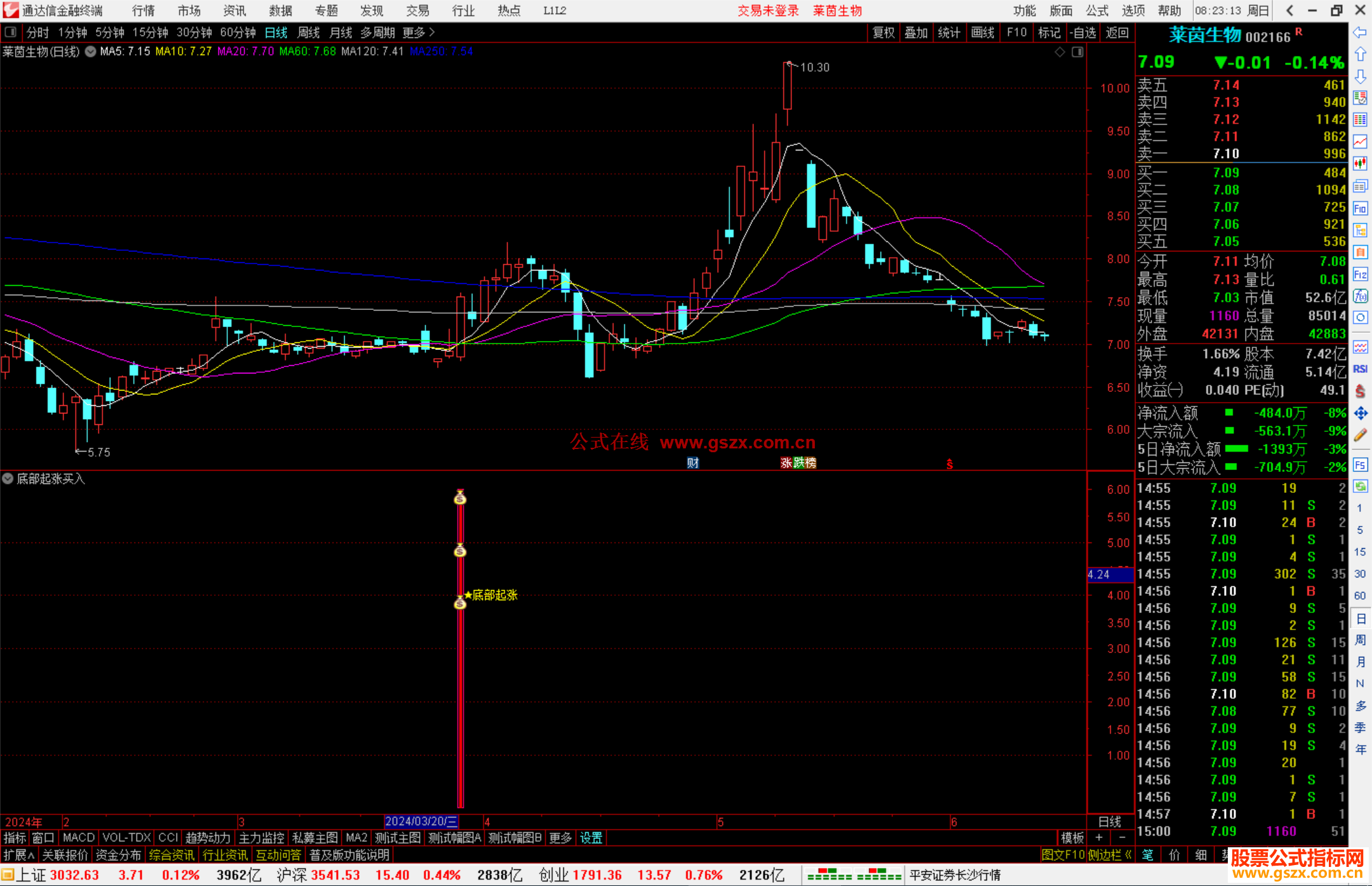This screenshot has height=886, width=1372.
Task: Click the MACD indicator button
Action: point(78,838)
